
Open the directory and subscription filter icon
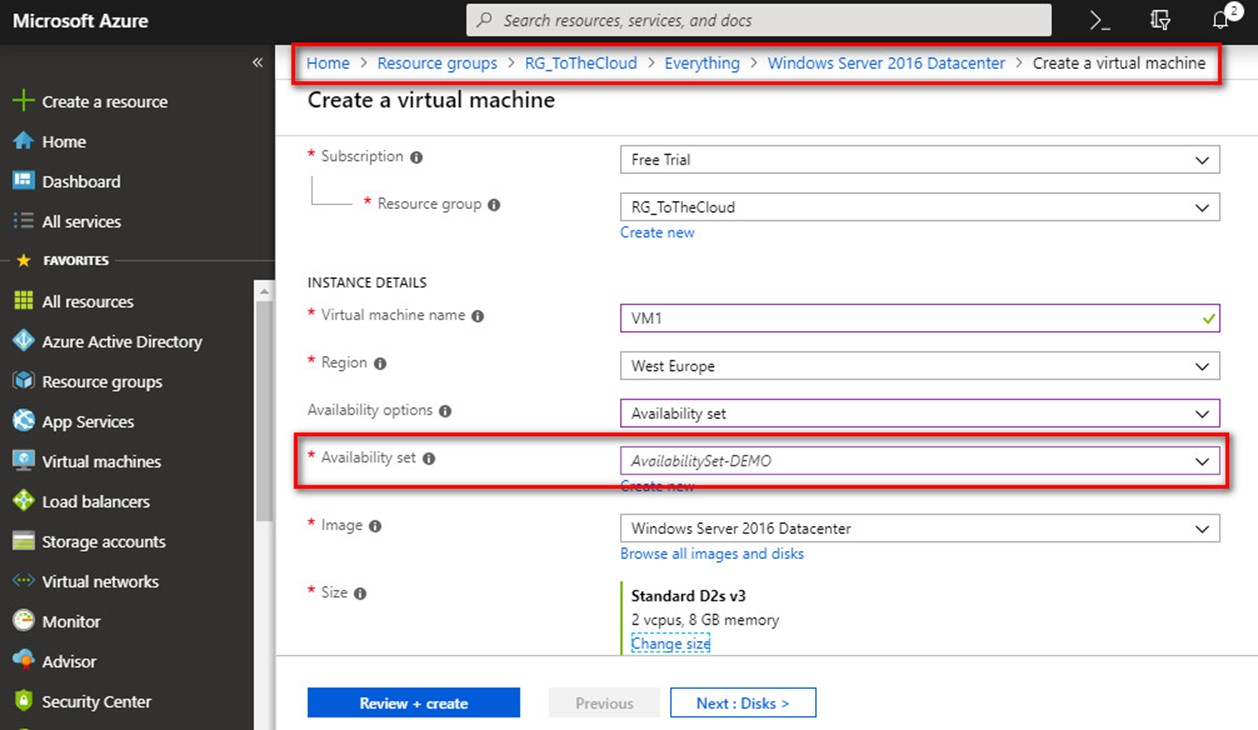(x=1160, y=21)
